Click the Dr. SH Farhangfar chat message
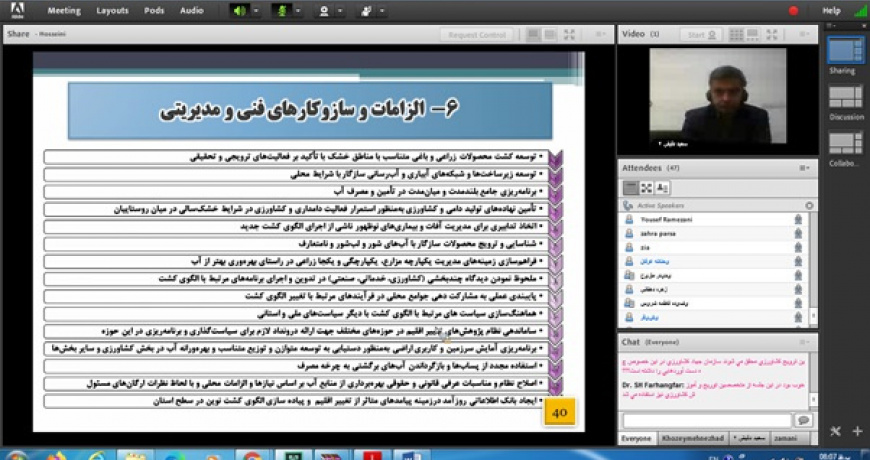The height and width of the screenshot is (460, 870). pos(716,388)
